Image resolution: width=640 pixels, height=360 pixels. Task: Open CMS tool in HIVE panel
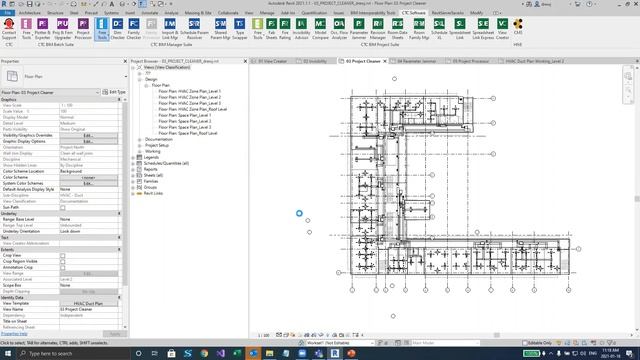coord(518,27)
